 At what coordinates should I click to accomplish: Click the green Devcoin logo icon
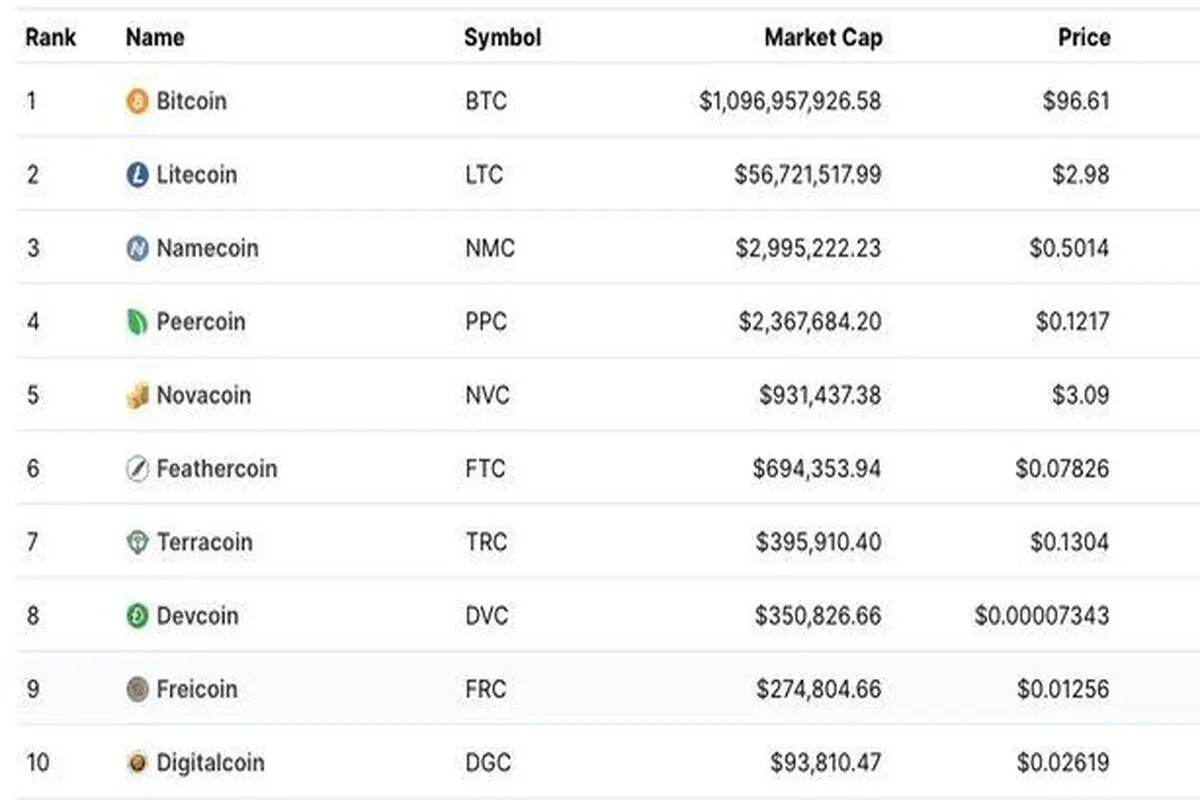coord(137,616)
